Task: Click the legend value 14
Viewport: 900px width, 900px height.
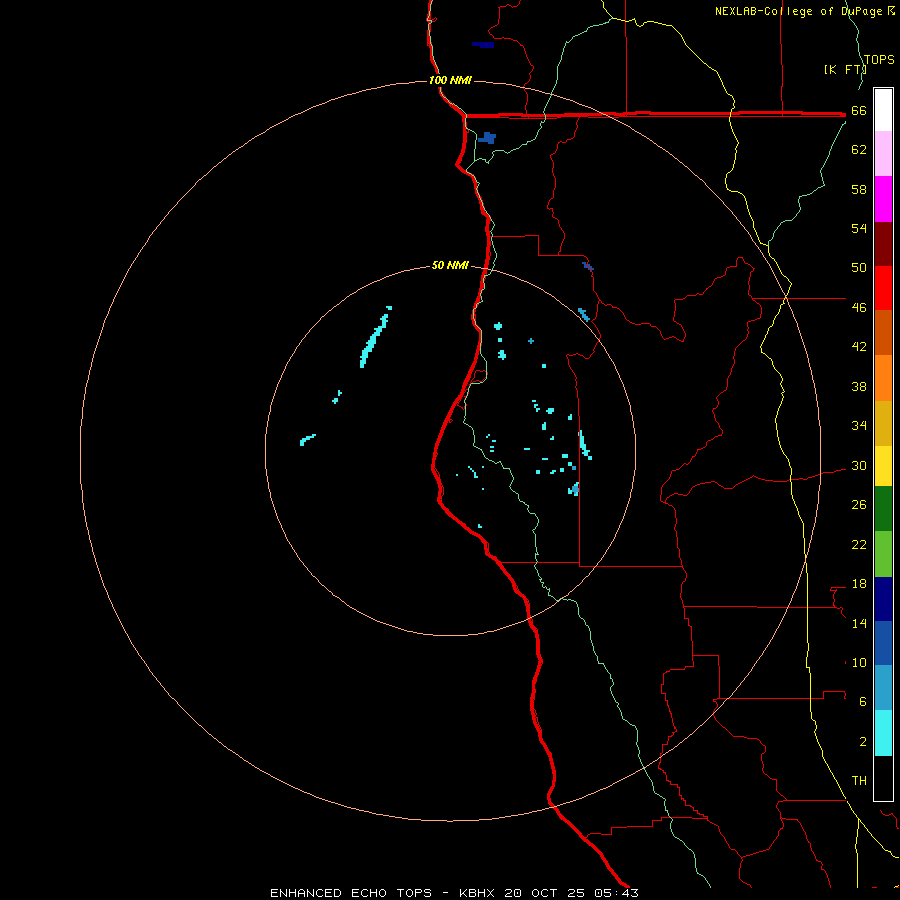Action: [859, 623]
